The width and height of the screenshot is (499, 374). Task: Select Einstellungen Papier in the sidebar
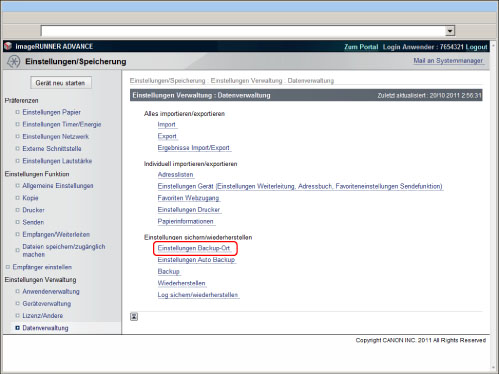(52, 112)
